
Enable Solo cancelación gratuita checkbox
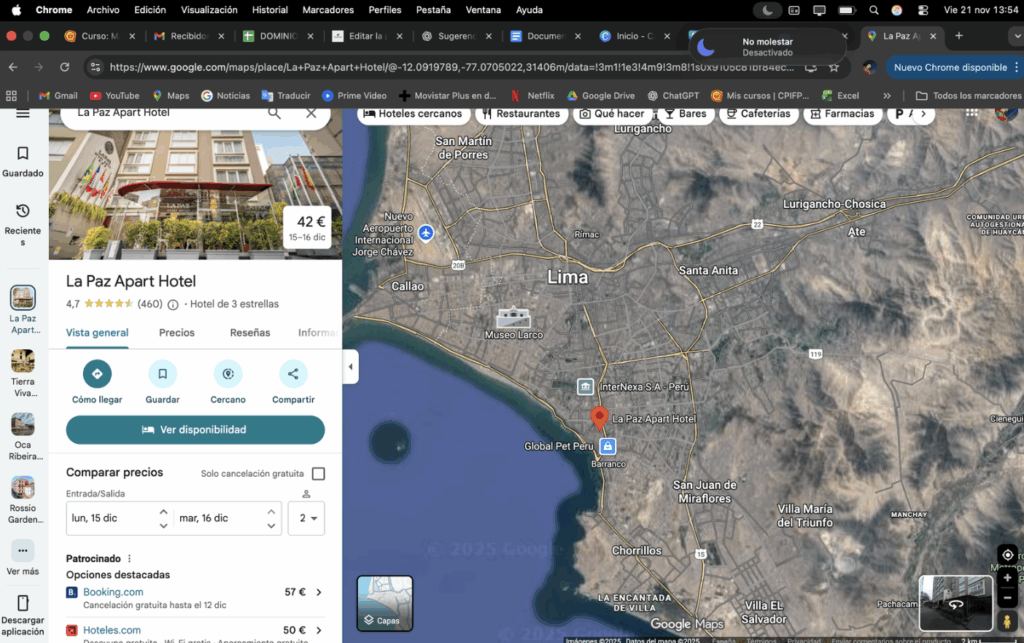click(x=318, y=474)
